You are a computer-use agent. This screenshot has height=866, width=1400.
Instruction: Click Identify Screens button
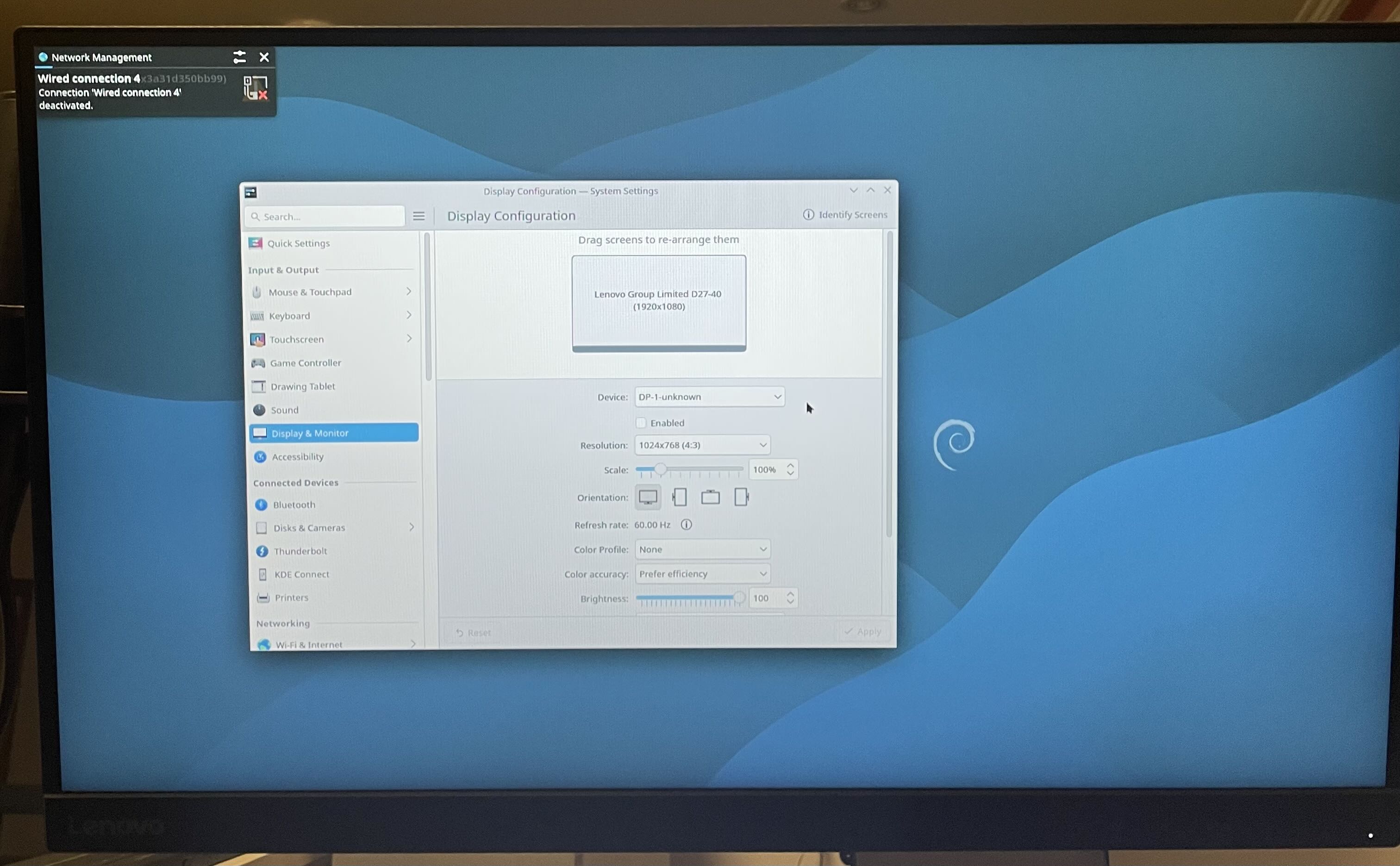coord(845,215)
